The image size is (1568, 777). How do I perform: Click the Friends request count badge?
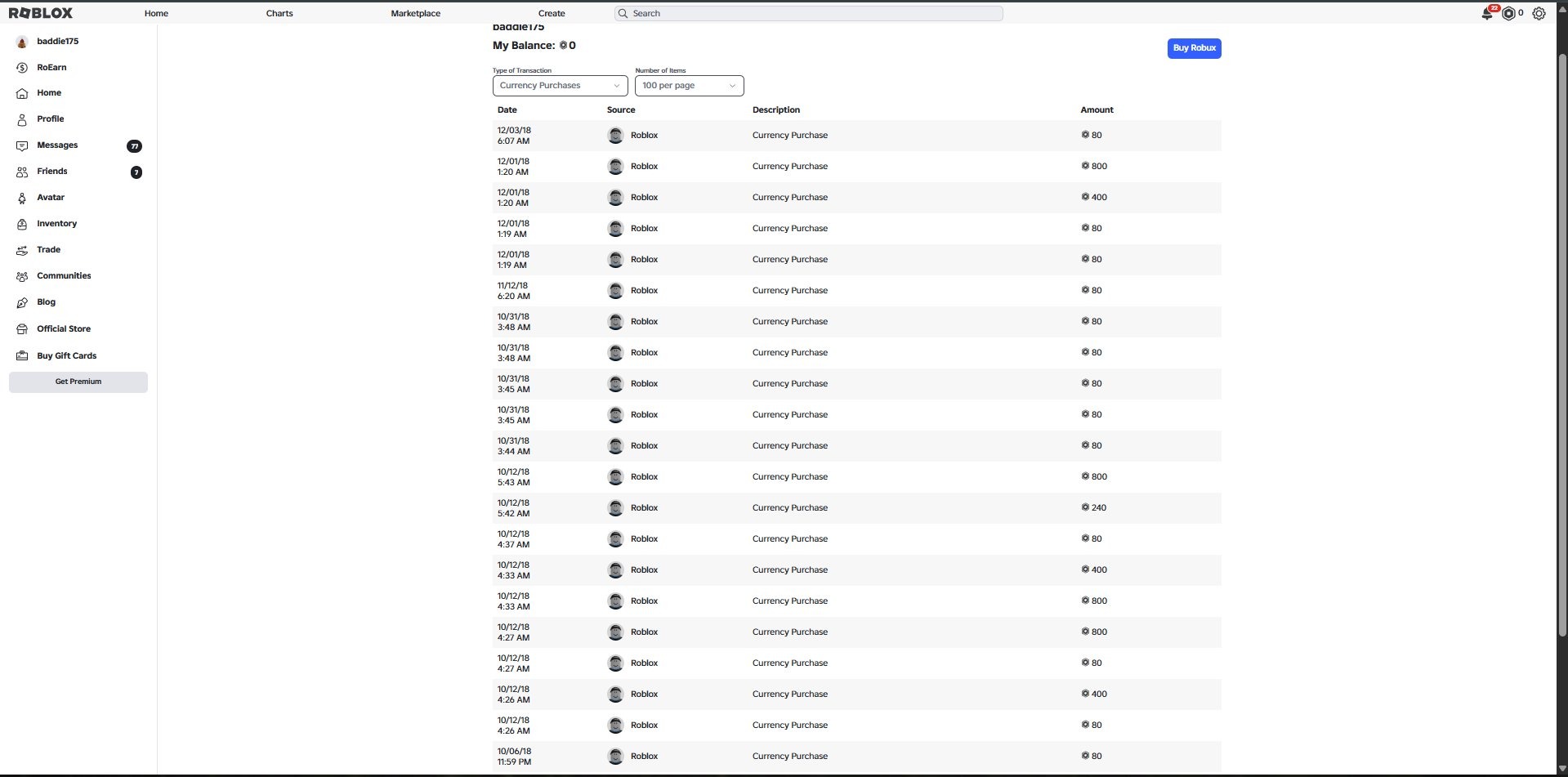coord(136,172)
